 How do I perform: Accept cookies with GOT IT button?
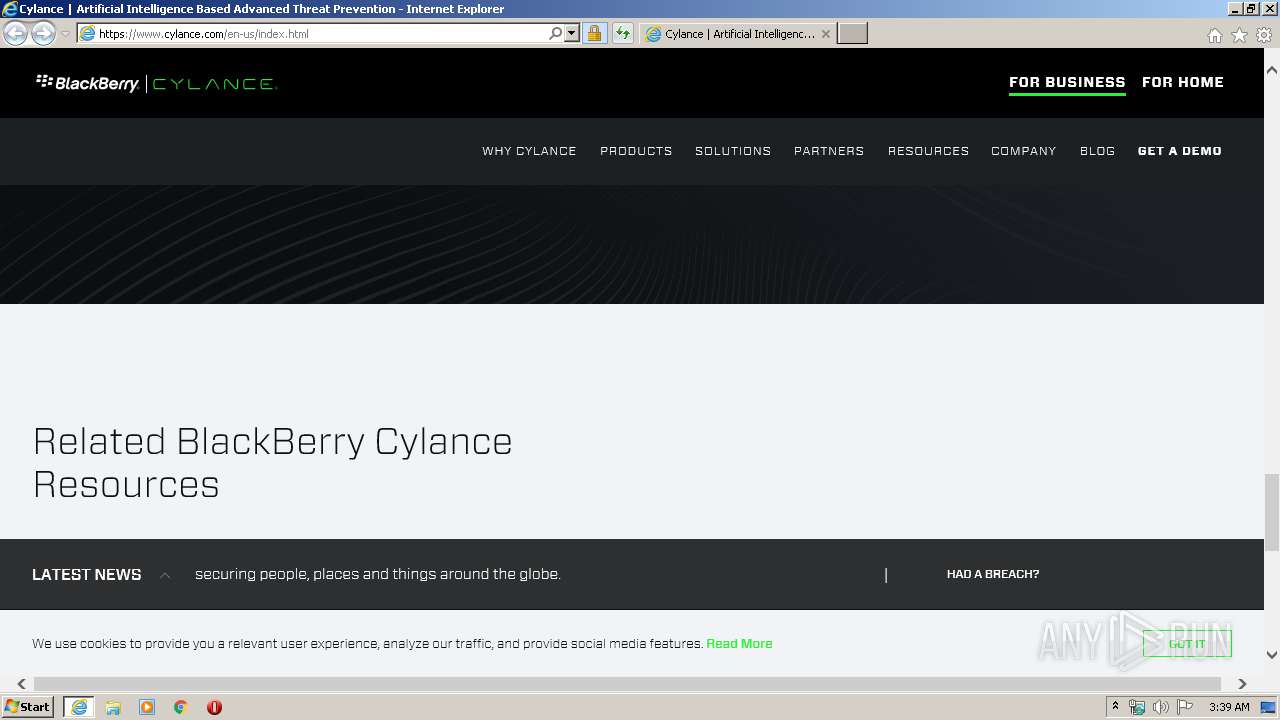[1187, 644]
